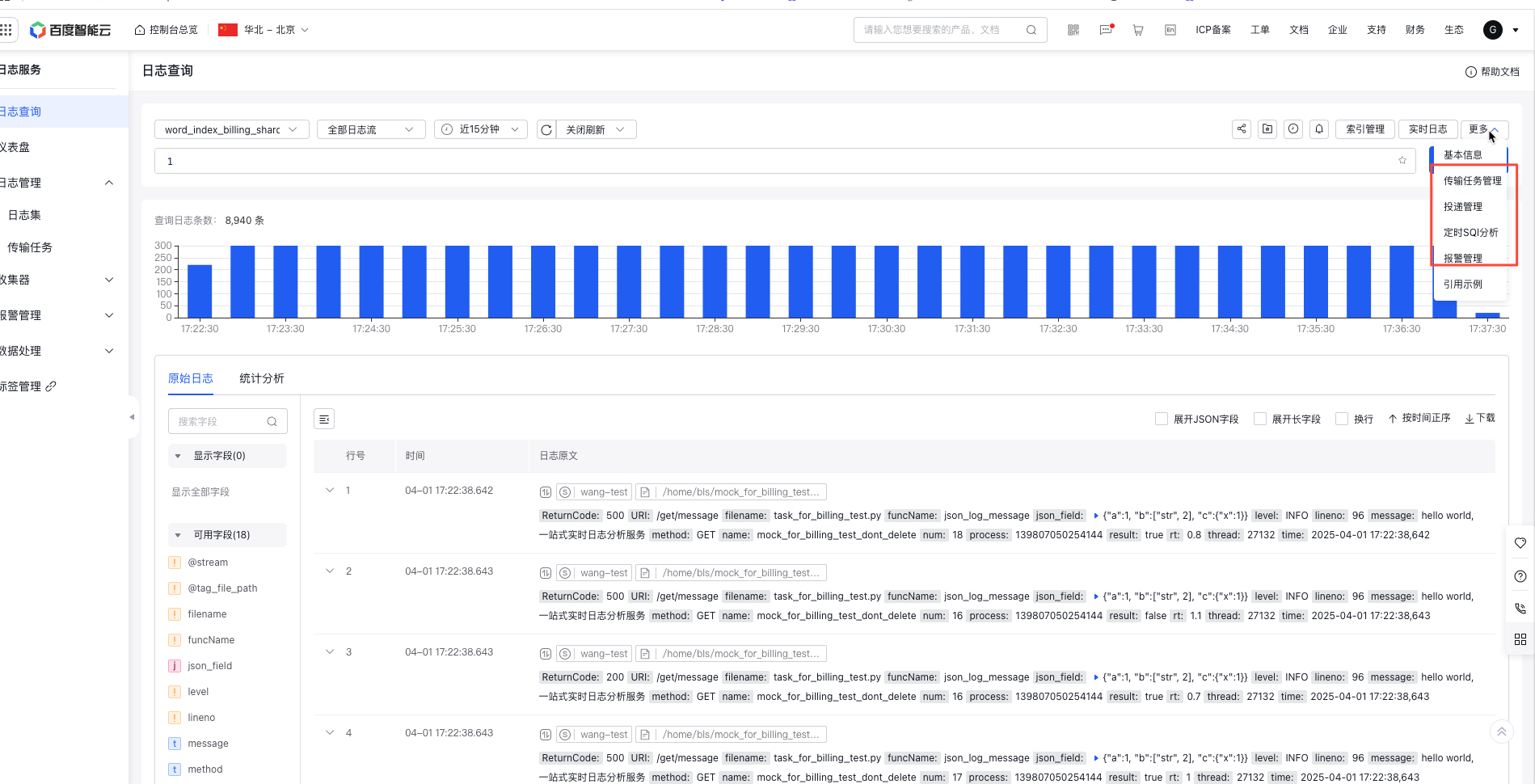Screen dimensions: 1535x784
Task: Click the share icon in query toolbar
Action: [1242, 129]
